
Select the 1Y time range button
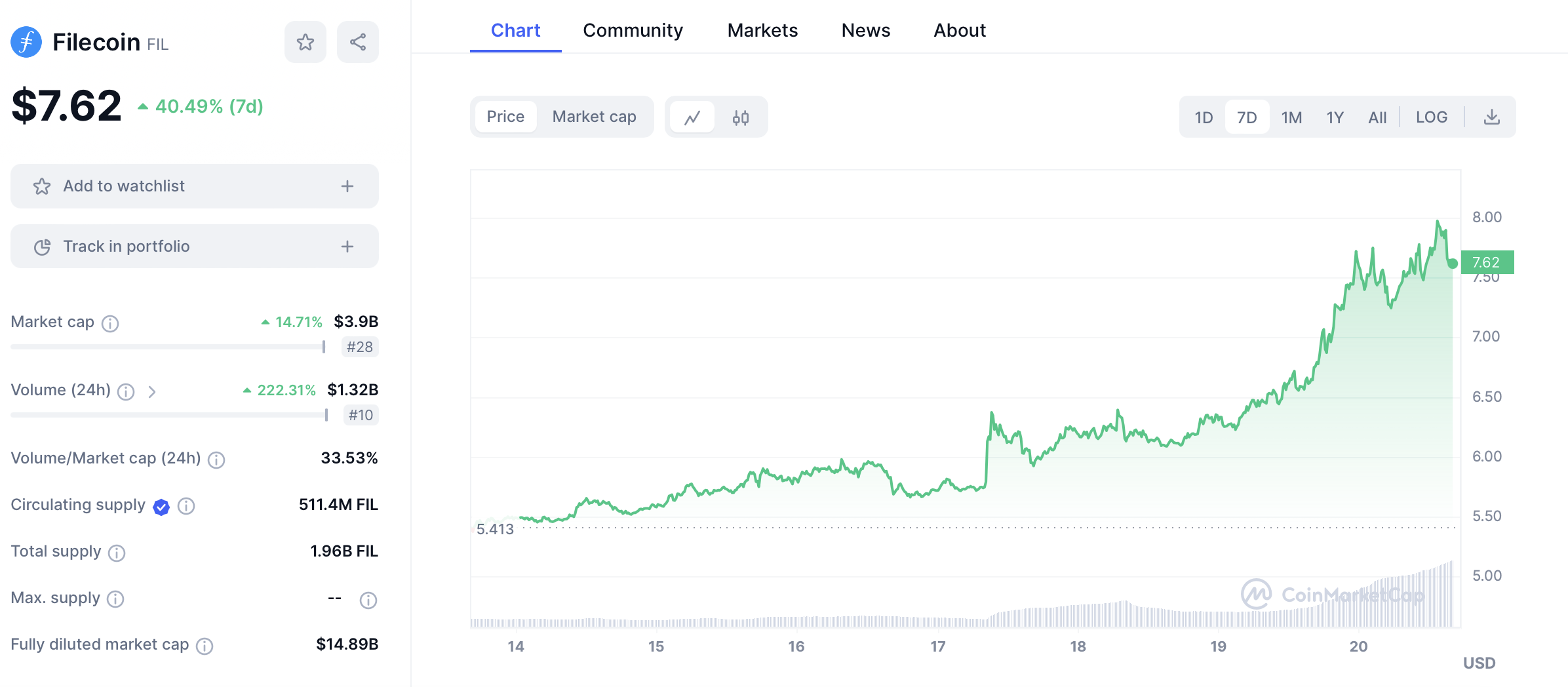point(1335,117)
